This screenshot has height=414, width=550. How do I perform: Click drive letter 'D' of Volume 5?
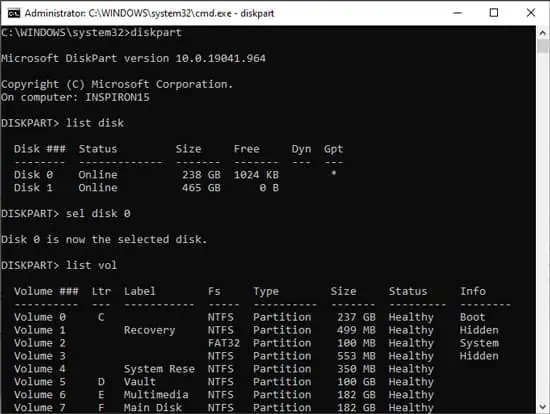coord(101,382)
